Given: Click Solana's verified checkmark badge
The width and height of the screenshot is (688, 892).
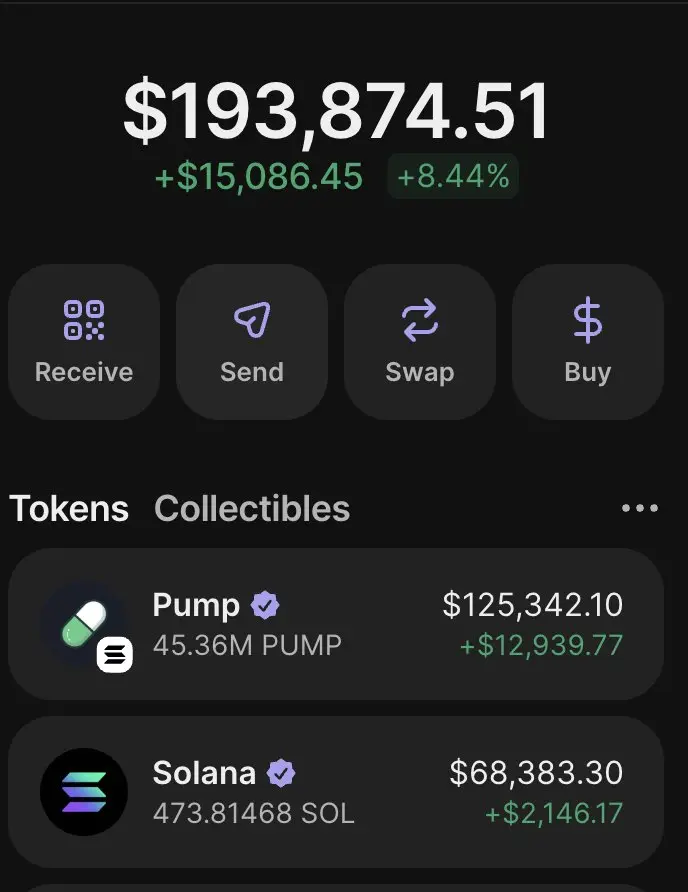Looking at the screenshot, I should 281,773.
